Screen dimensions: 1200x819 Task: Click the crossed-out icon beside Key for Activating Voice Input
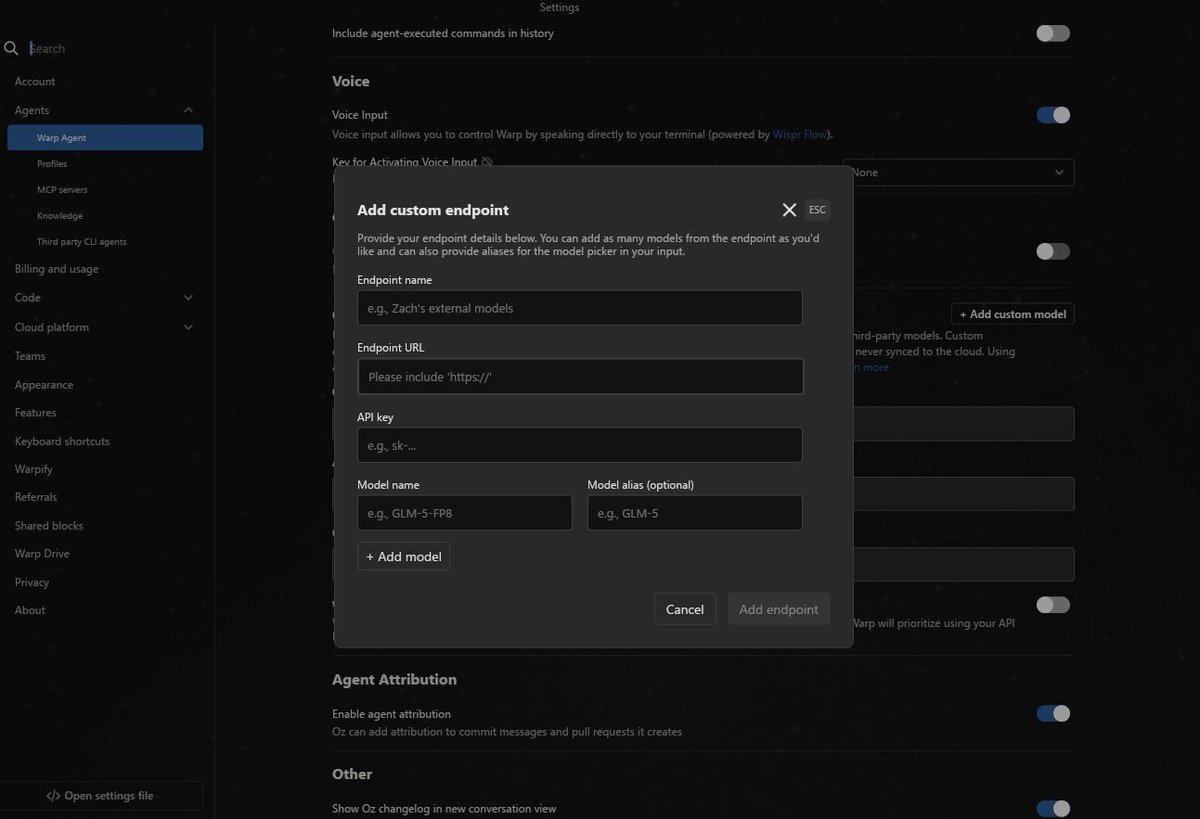point(487,162)
